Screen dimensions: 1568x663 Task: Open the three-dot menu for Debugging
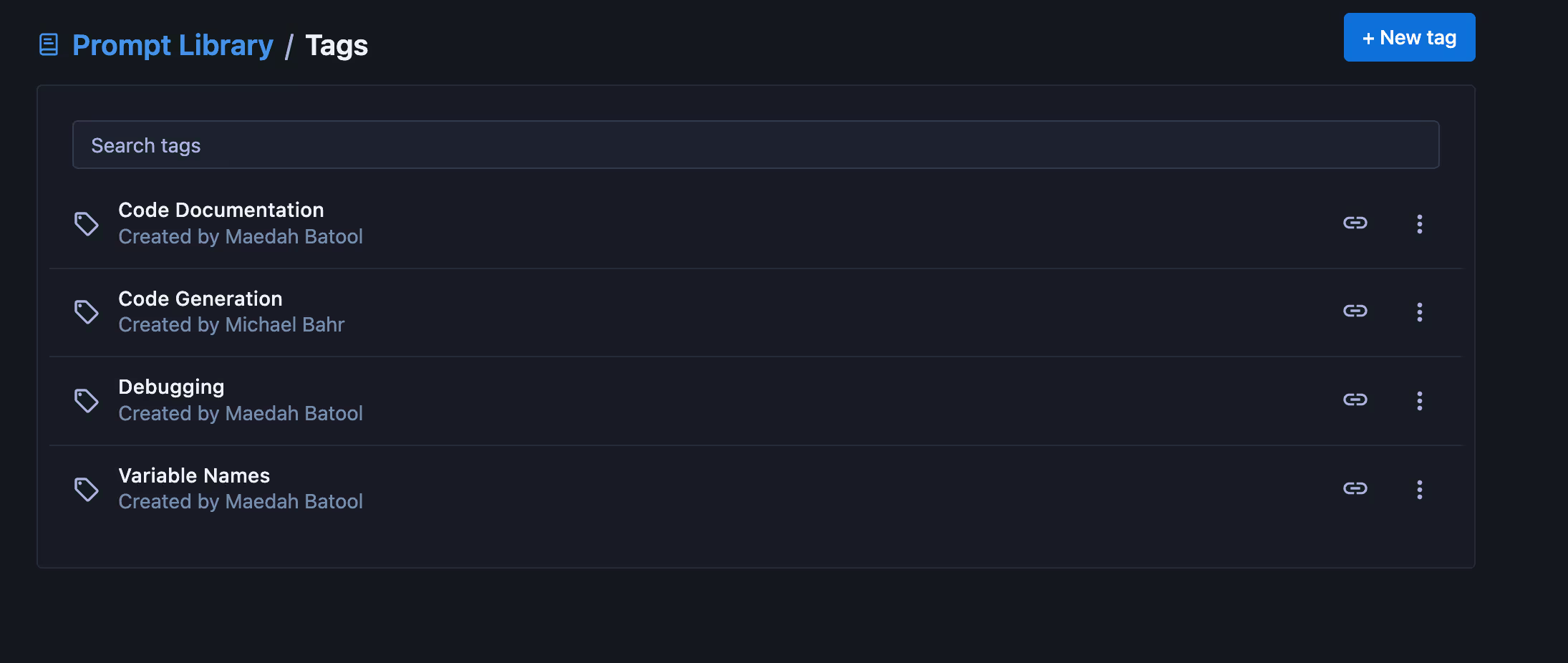[x=1420, y=400]
